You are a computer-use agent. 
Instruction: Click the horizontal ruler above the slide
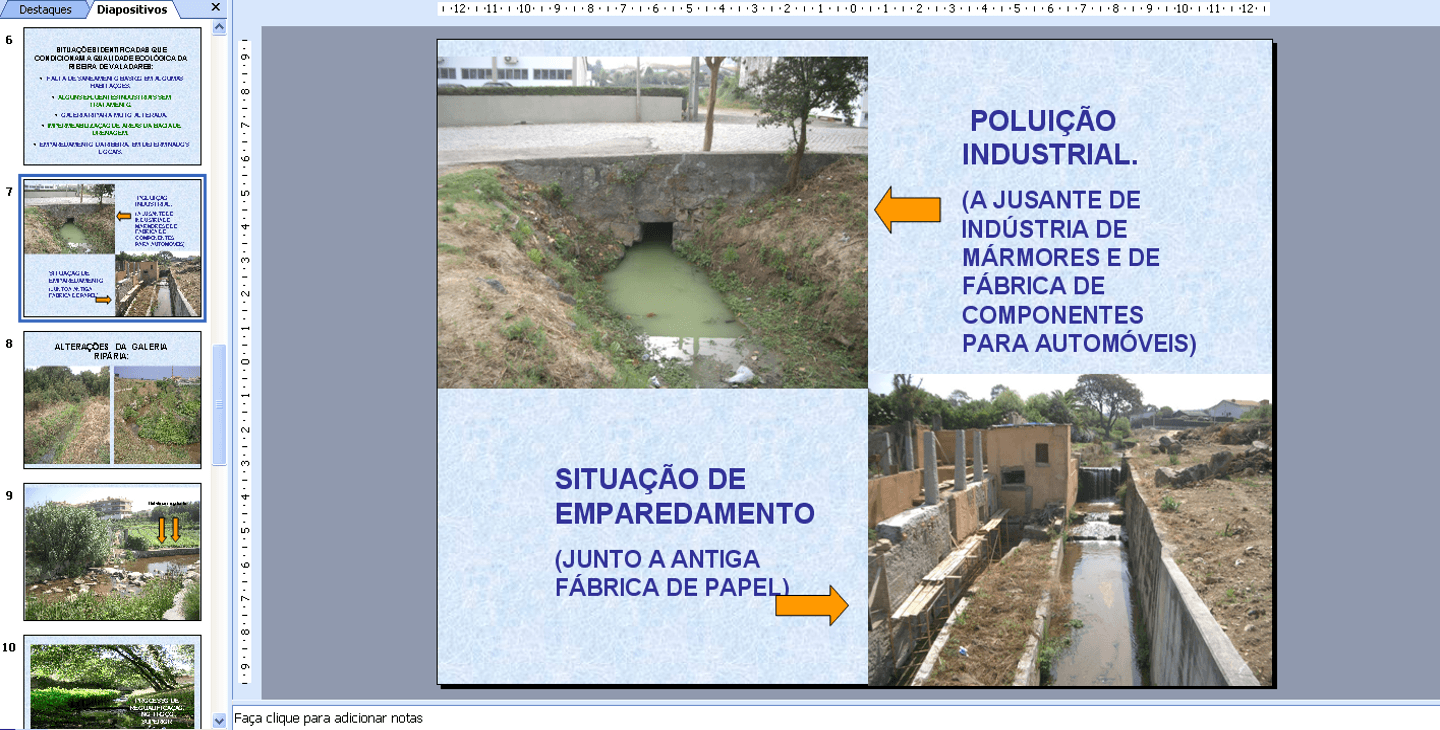[x=854, y=9]
